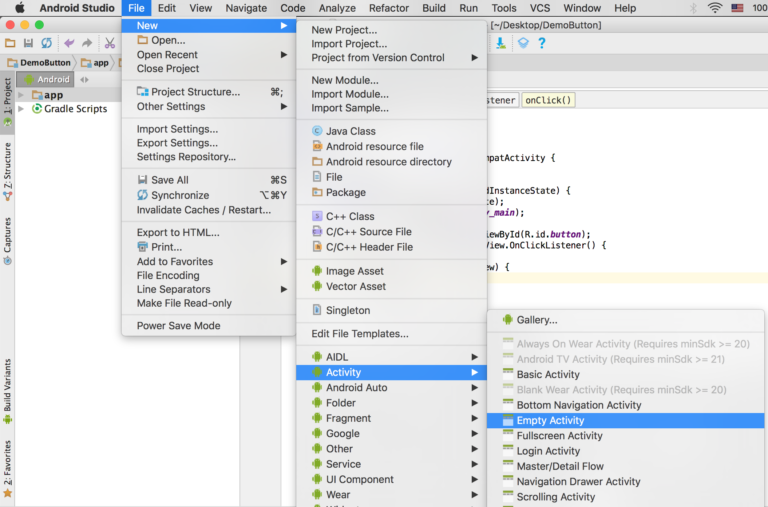Expand Open Recent submenu
The width and height of the screenshot is (768, 507).
[209, 54]
